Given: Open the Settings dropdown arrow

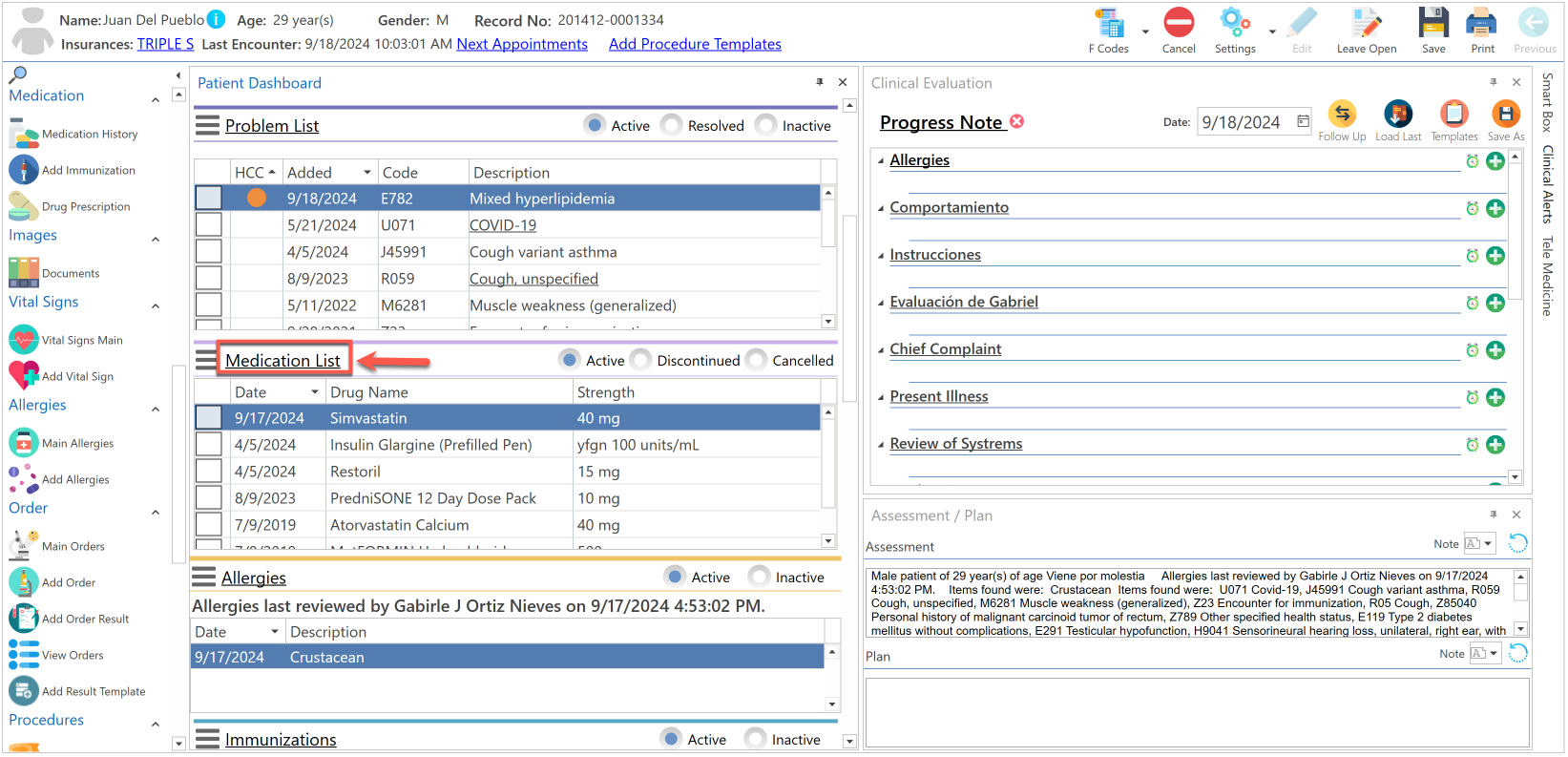Looking at the screenshot, I should (x=1272, y=32).
